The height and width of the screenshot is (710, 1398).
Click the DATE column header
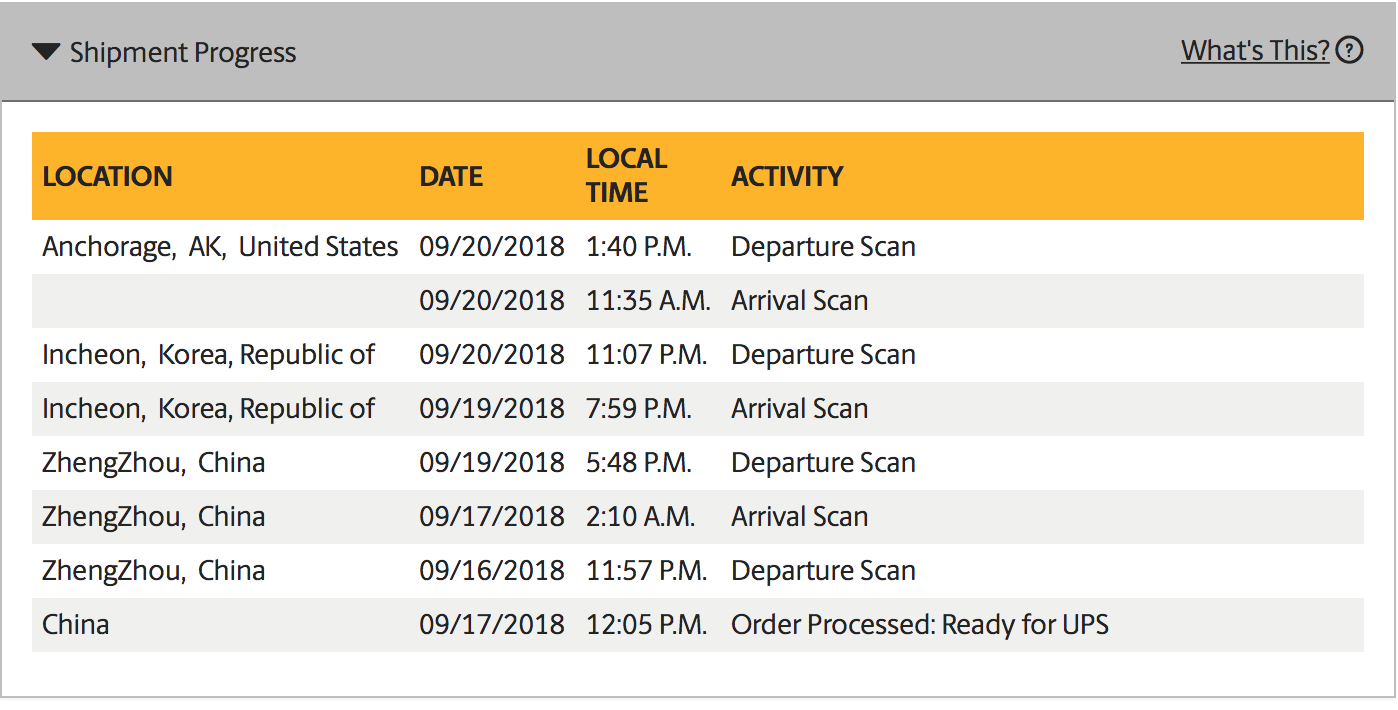451,177
